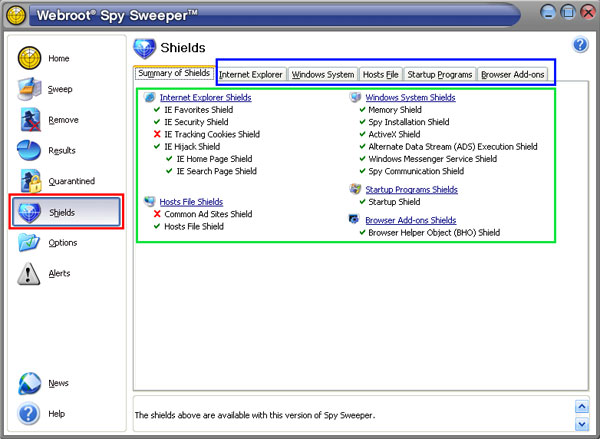
Task: Click the Spy Communication Shield text
Action: click(416, 171)
